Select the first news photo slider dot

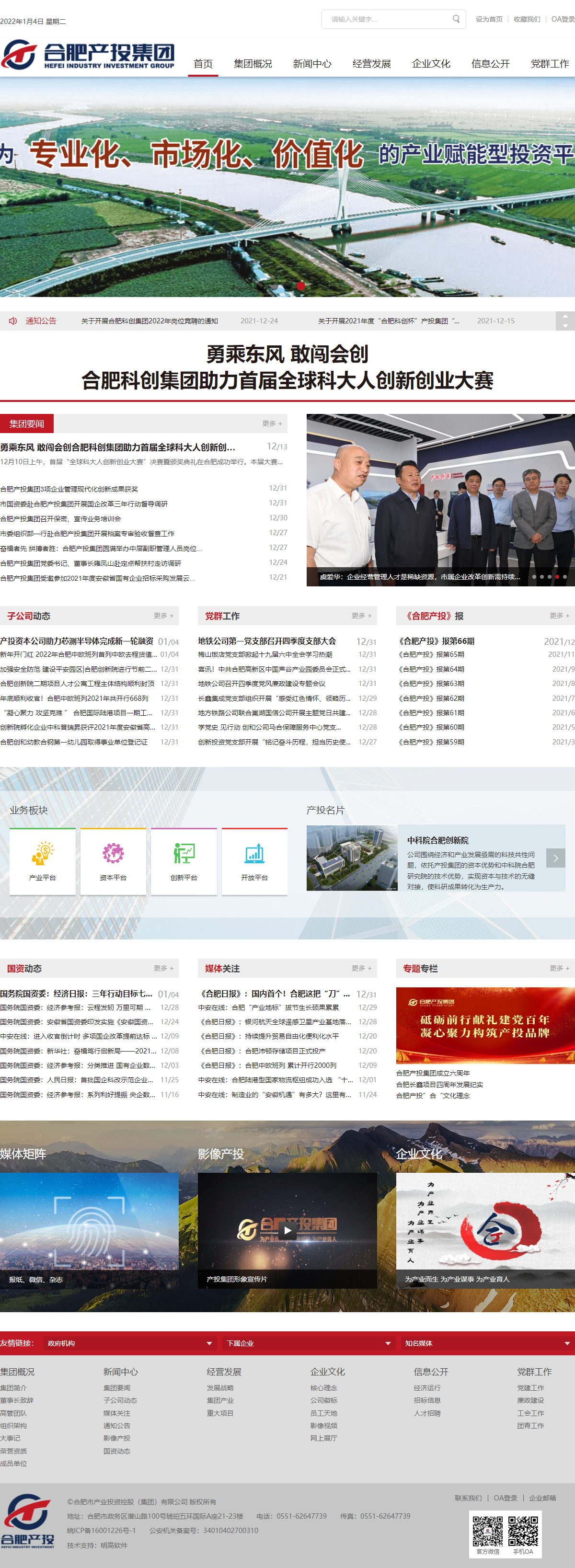[x=534, y=576]
